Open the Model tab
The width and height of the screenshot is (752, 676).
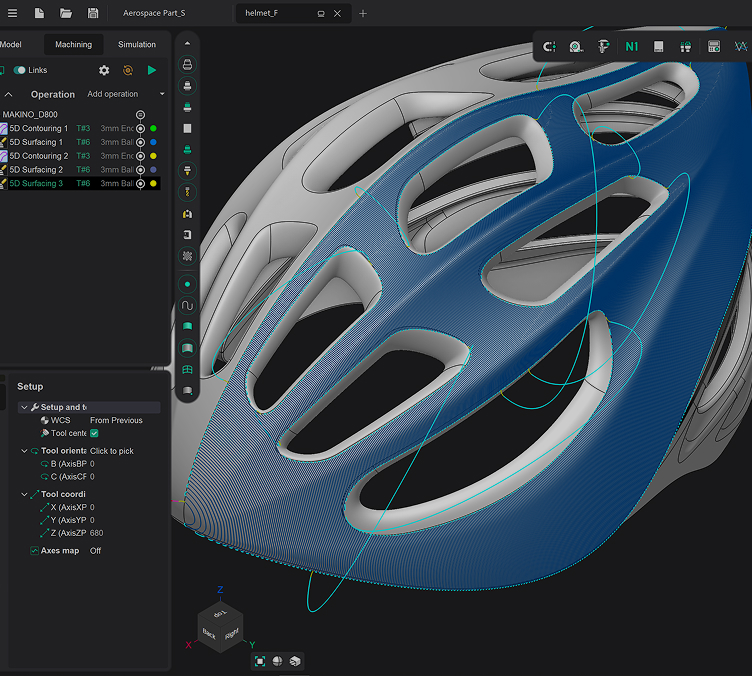pyautogui.click(x=11, y=45)
